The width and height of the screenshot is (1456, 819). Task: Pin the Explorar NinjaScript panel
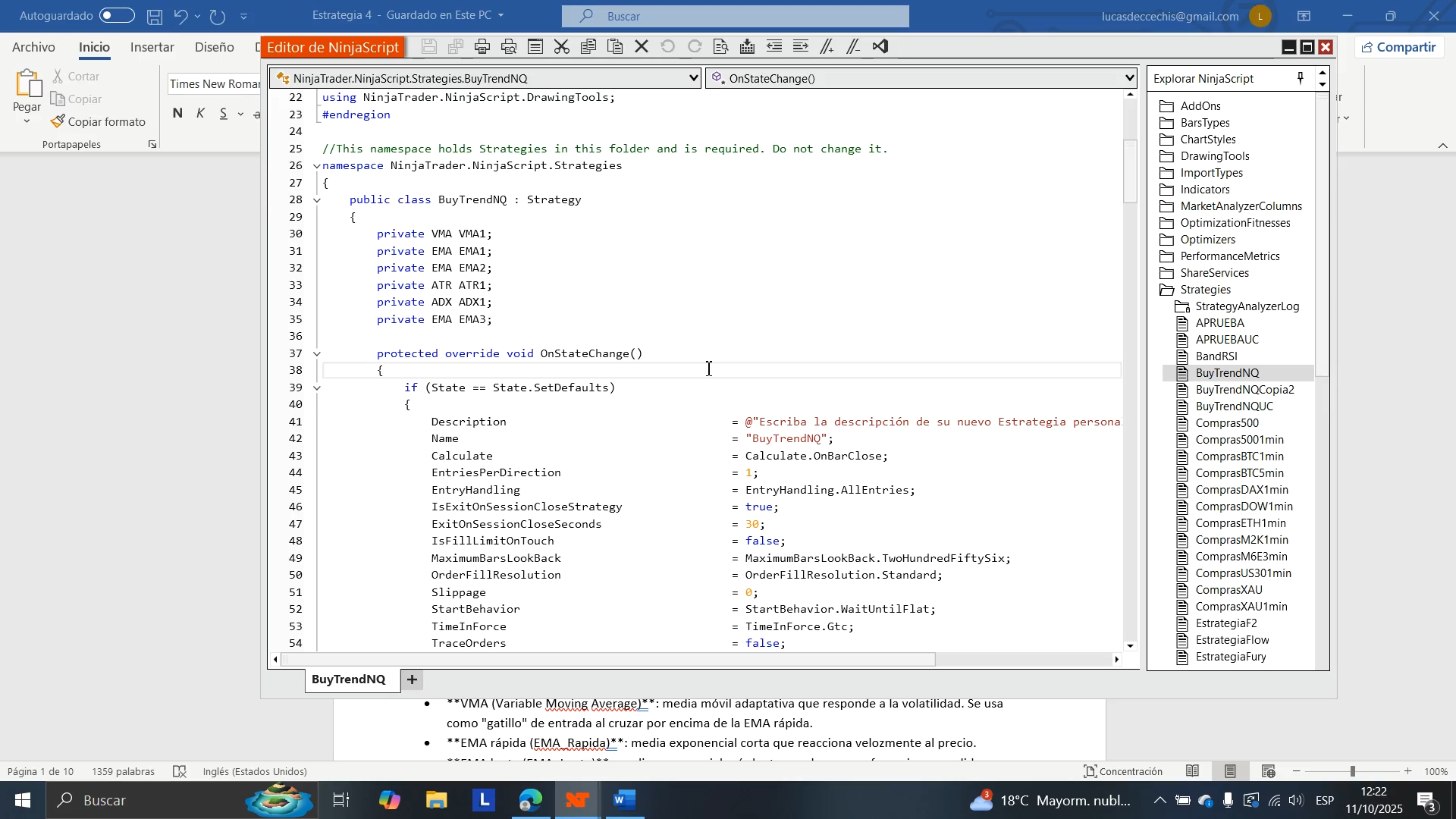click(x=1301, y=78)
